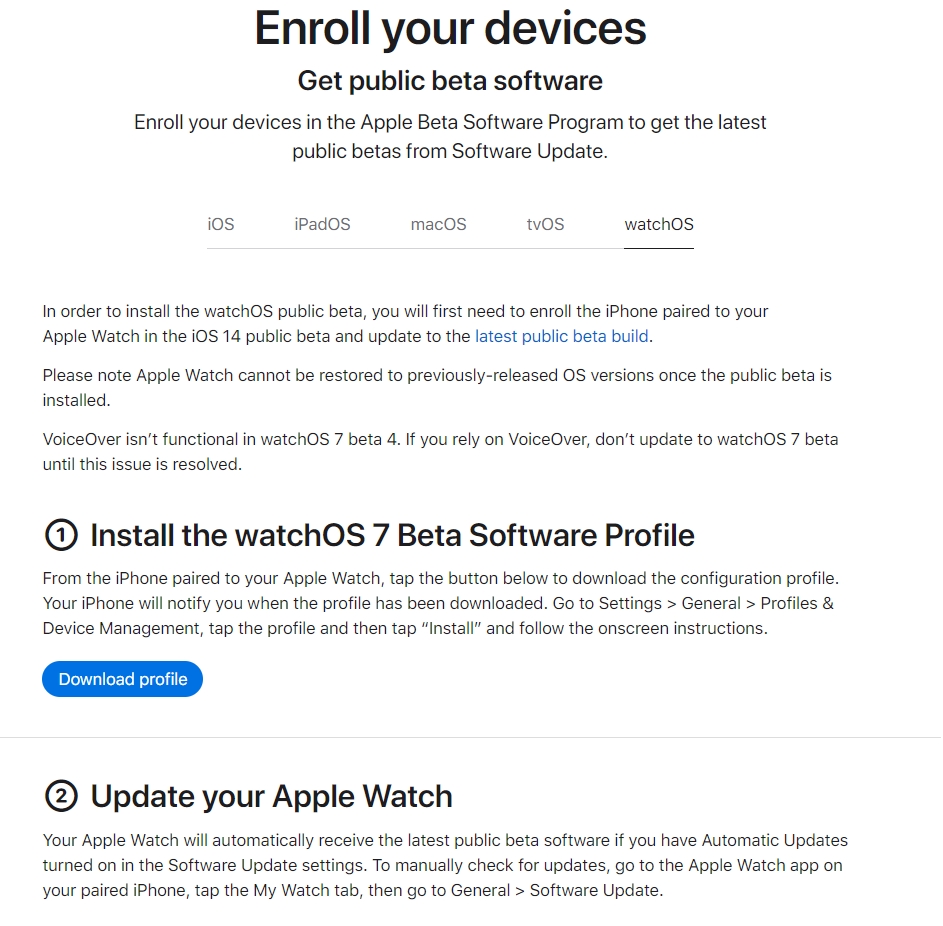Click the Install the watchOS 7 Beta heading
This screenshot has height=926, width=943.
(392, 536)
